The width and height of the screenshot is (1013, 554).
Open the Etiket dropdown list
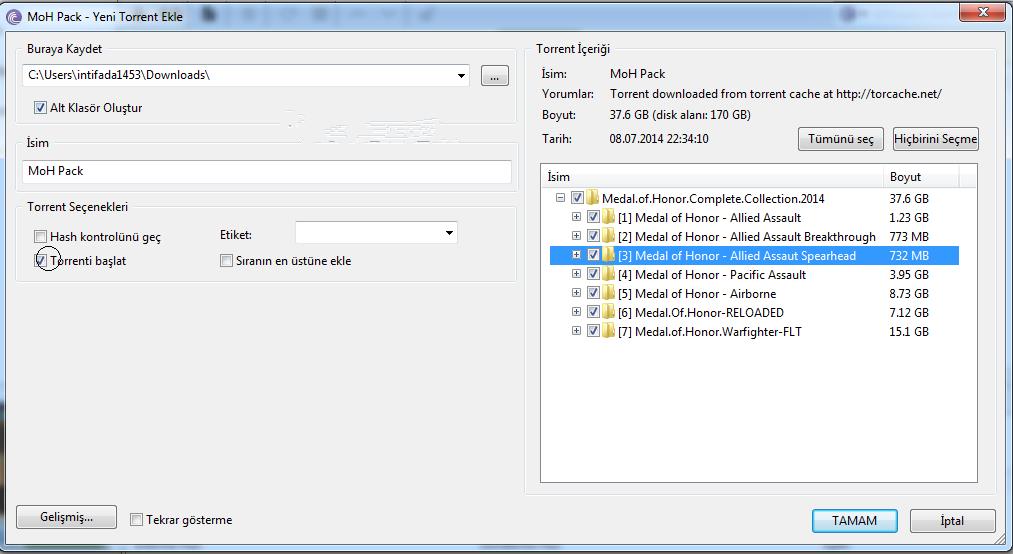pos(448,233)
